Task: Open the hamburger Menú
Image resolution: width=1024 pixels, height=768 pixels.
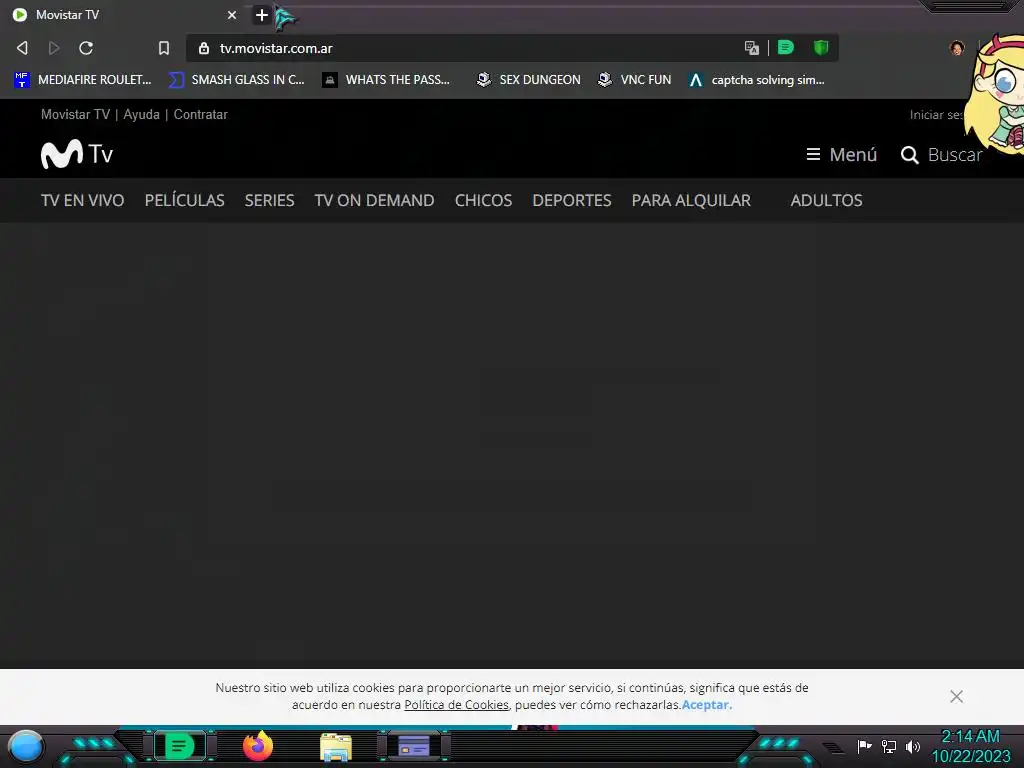Action: click(x=842, y=155)
